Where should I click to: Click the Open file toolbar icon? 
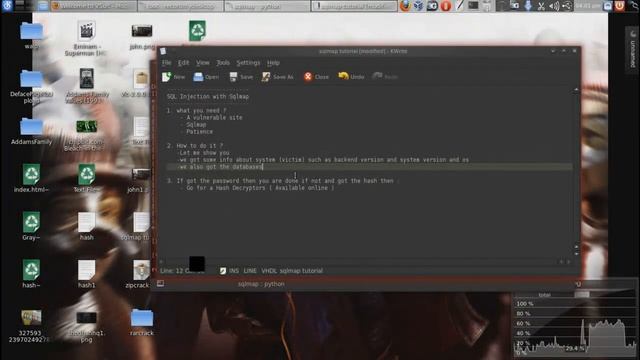click(x=198, y=77)
